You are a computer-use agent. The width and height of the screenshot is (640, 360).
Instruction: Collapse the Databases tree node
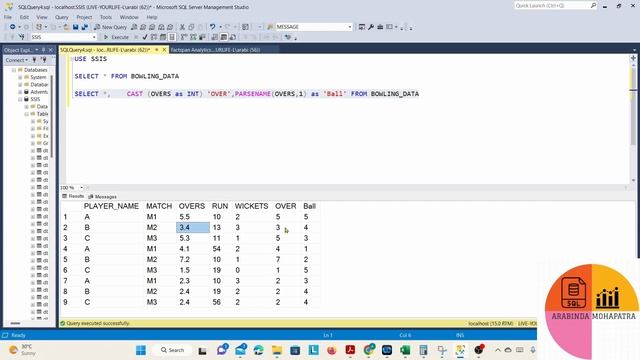coord(13,70)
